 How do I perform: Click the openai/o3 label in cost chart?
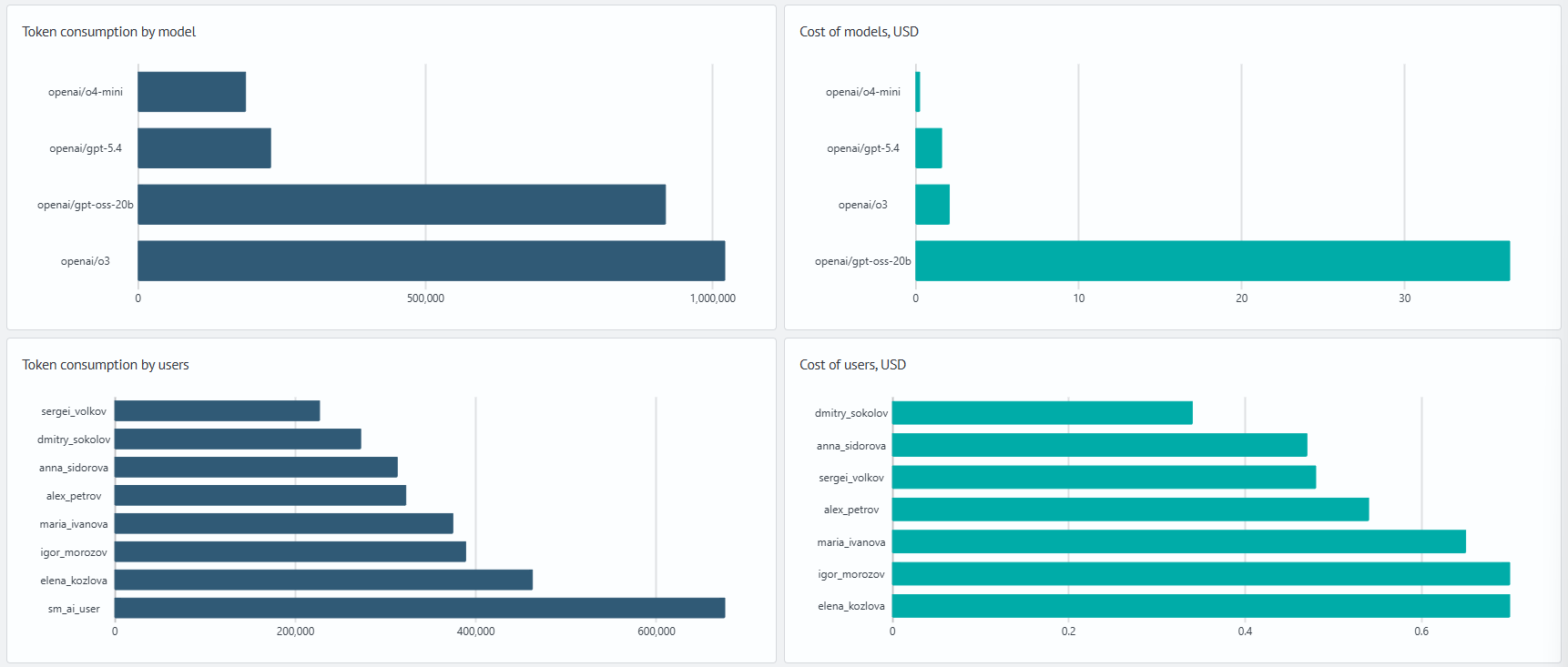coord(863,205)
